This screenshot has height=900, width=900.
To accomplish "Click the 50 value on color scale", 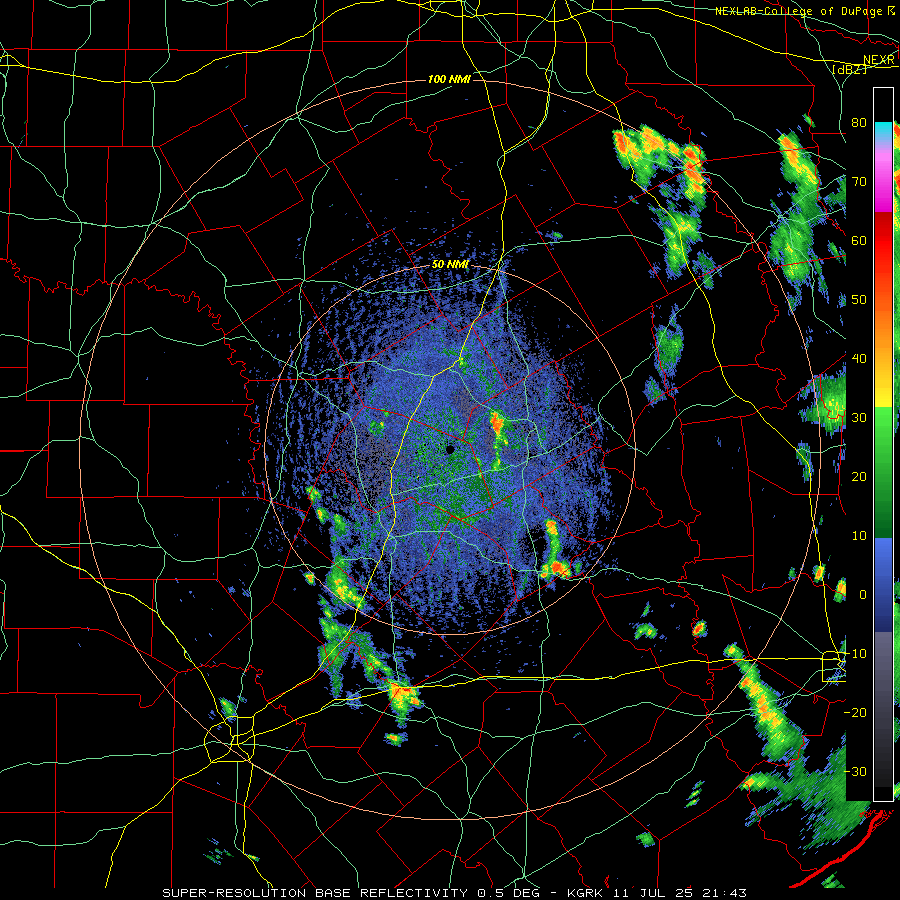I will point(859,300).
